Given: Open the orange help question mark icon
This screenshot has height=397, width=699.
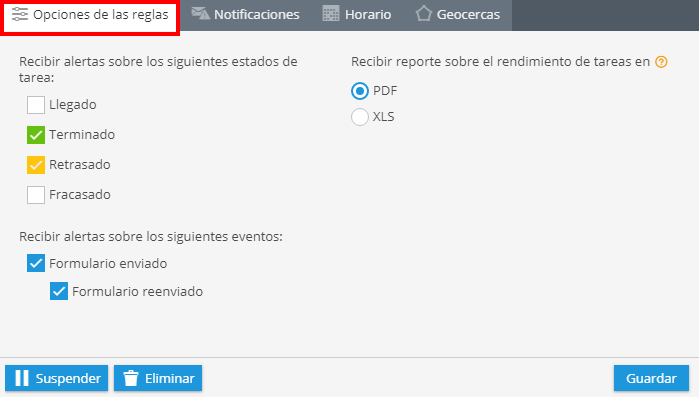Looking at the screenshot, I should pyautogui.click(x=661, y=62).
